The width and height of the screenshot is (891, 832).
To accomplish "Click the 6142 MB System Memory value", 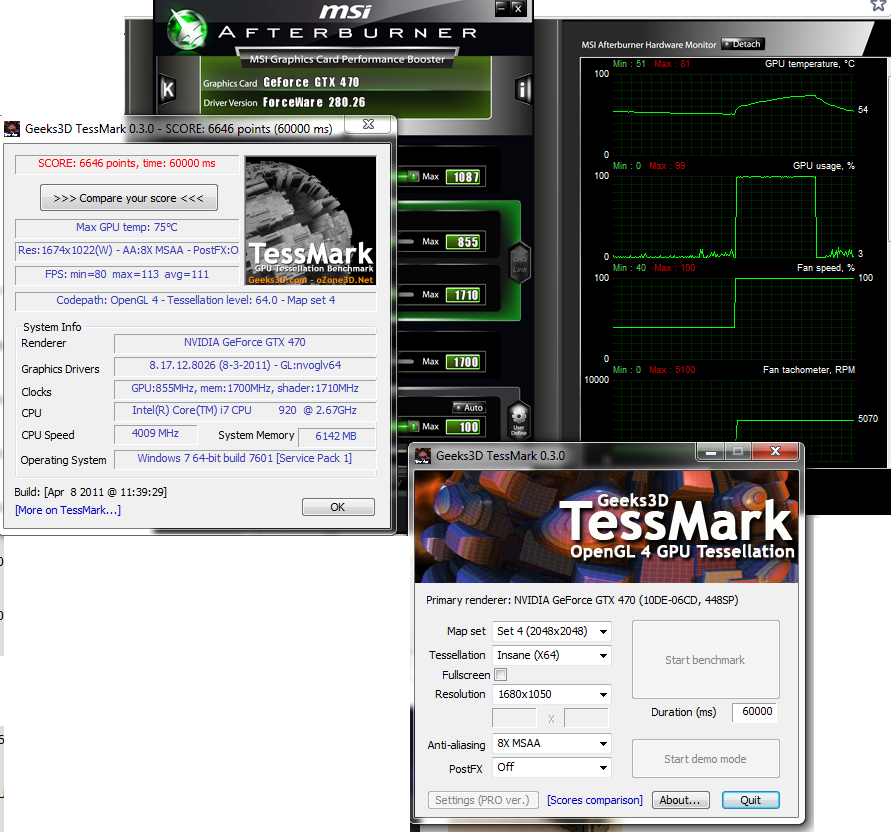I will pyautogui.click(x=336, y=436).
